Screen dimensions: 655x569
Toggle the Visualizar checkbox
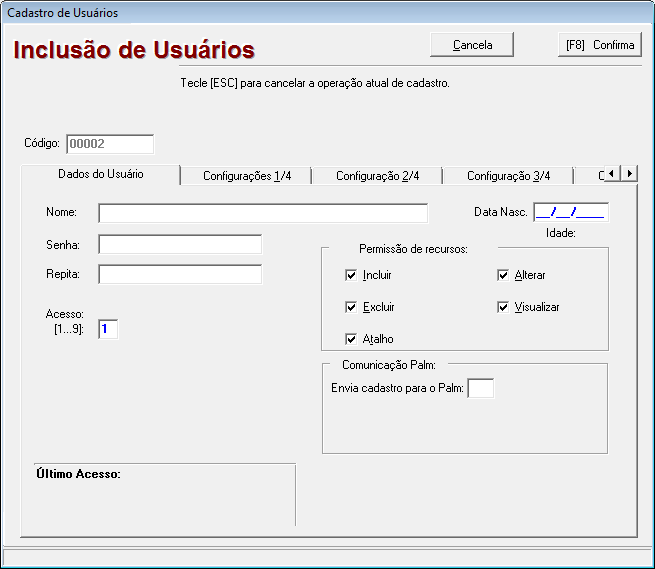503,307
